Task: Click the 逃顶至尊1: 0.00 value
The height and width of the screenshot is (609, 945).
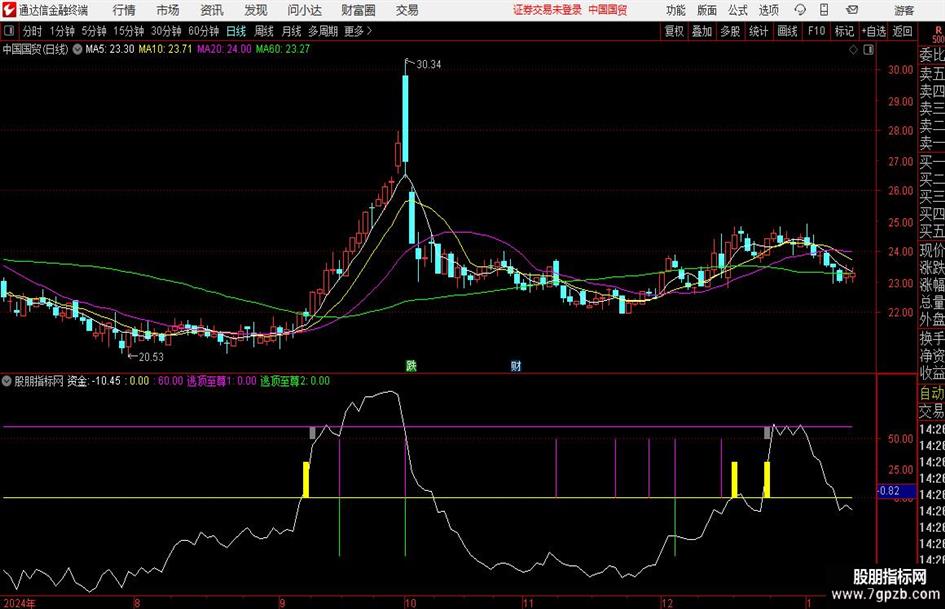Action: point(221,381)
